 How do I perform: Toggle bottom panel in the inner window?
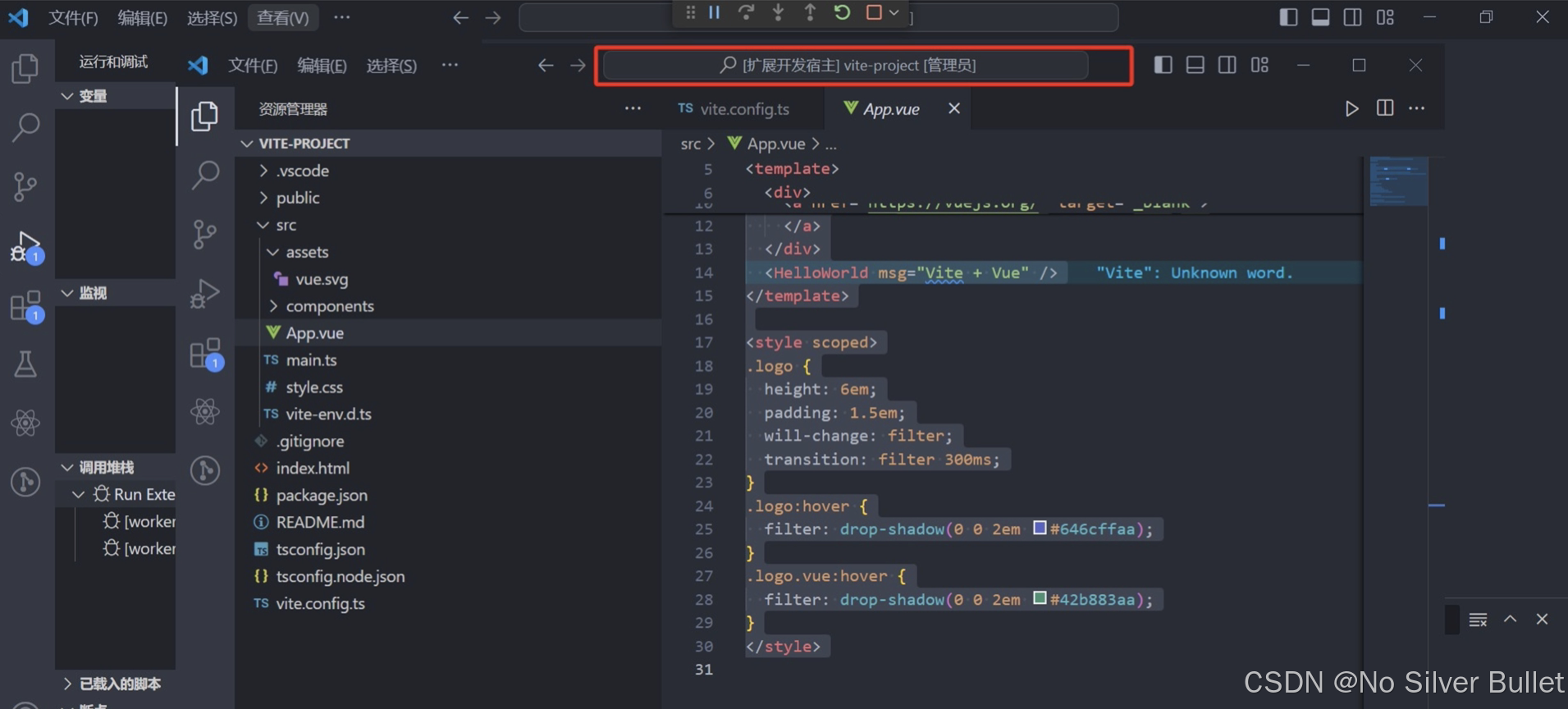1195,65
